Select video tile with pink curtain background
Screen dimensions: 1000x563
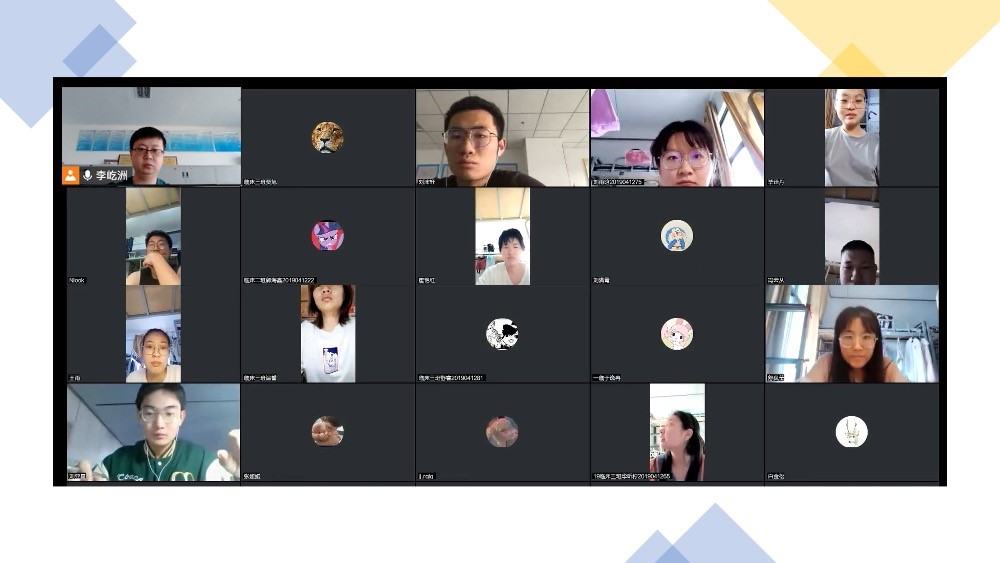tap(677, 137)
